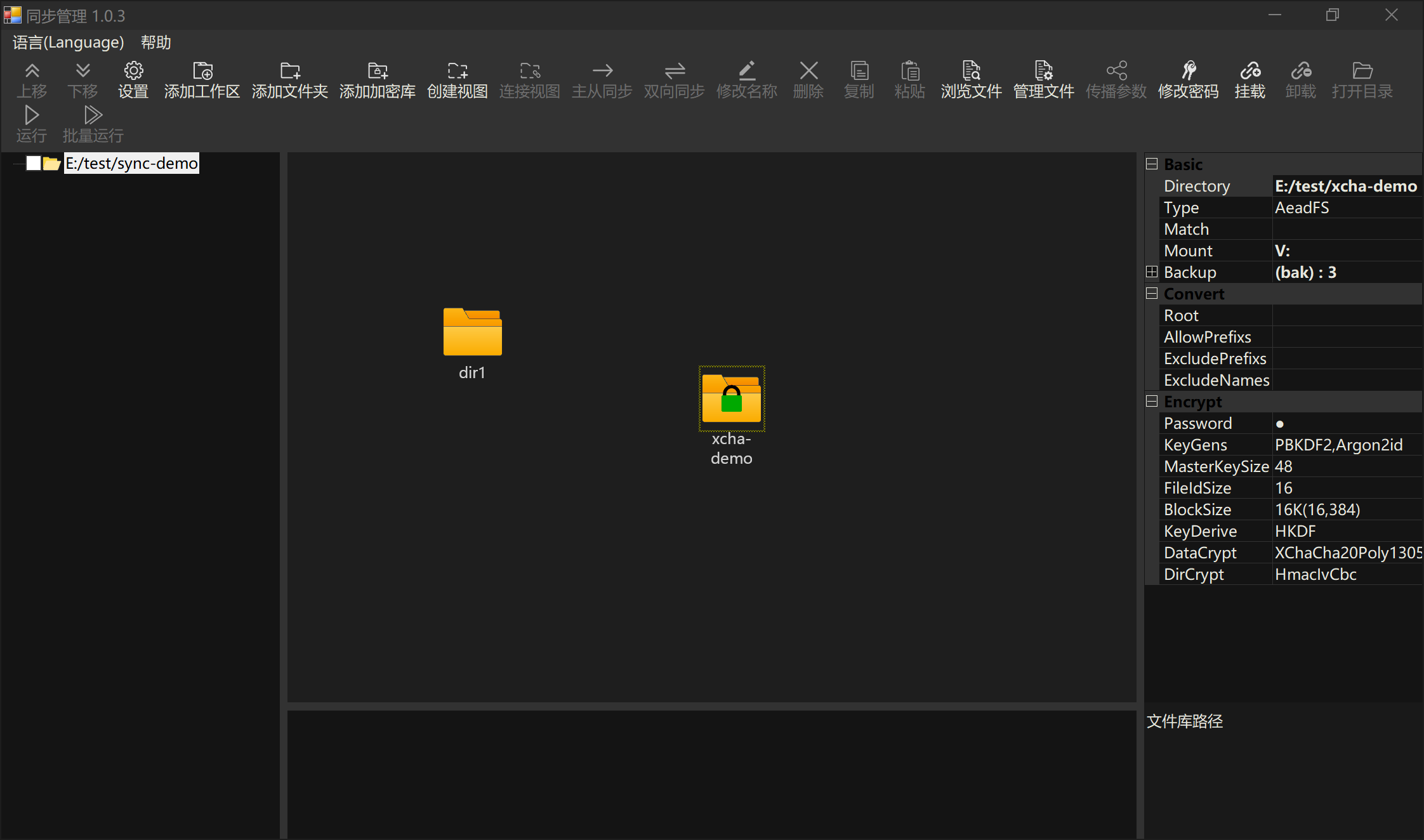
Task: Select E:/test/sync-demo tree item label
Action: pos(131,164)
